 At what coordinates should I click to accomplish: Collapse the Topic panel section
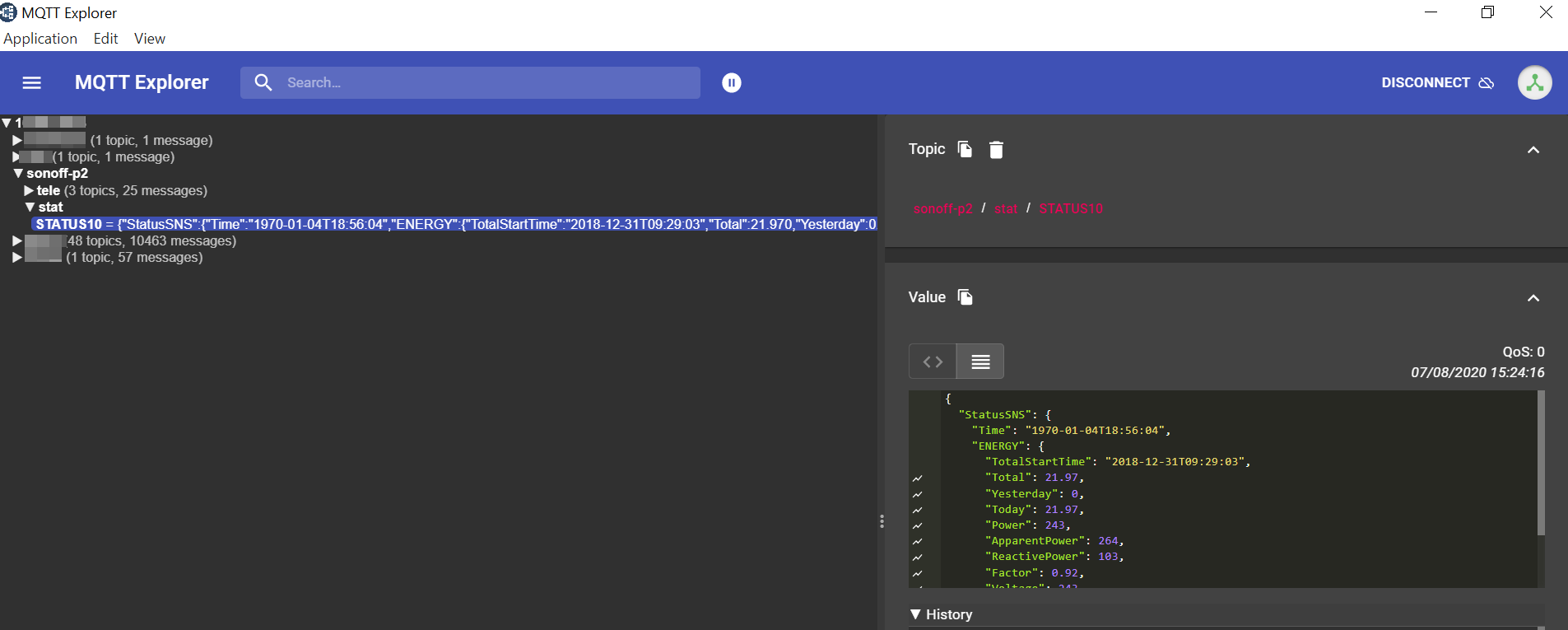click(1533, 150)
